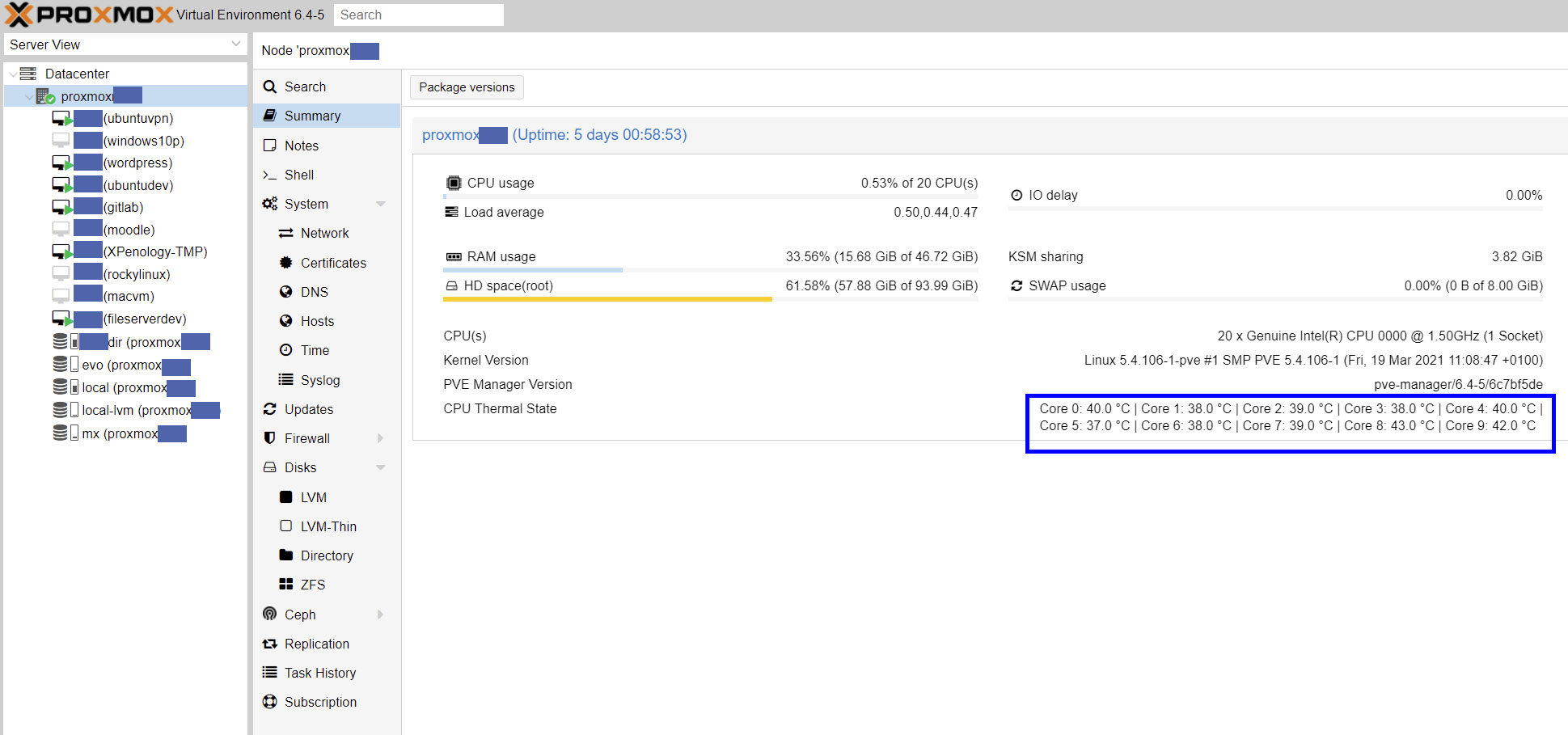This screenshot has width=1568, height=735.
Task: Select the macvm VM icon
Action: tap(61, 296)
